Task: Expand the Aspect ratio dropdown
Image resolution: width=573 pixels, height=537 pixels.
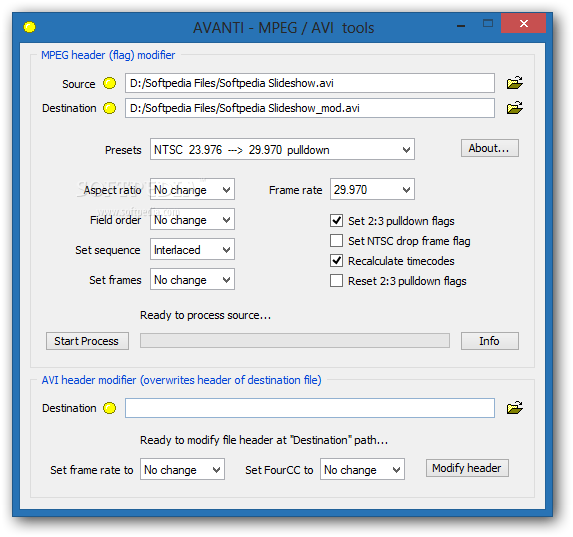Action: pyautogui.click(x=192, y=189)
